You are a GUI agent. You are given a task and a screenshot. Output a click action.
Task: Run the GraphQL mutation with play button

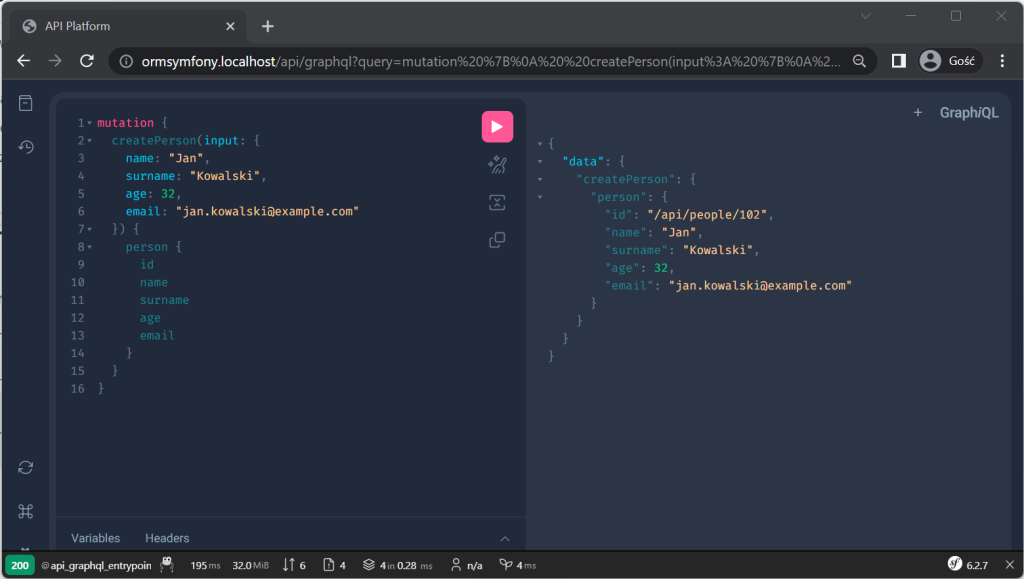point(497,127)
